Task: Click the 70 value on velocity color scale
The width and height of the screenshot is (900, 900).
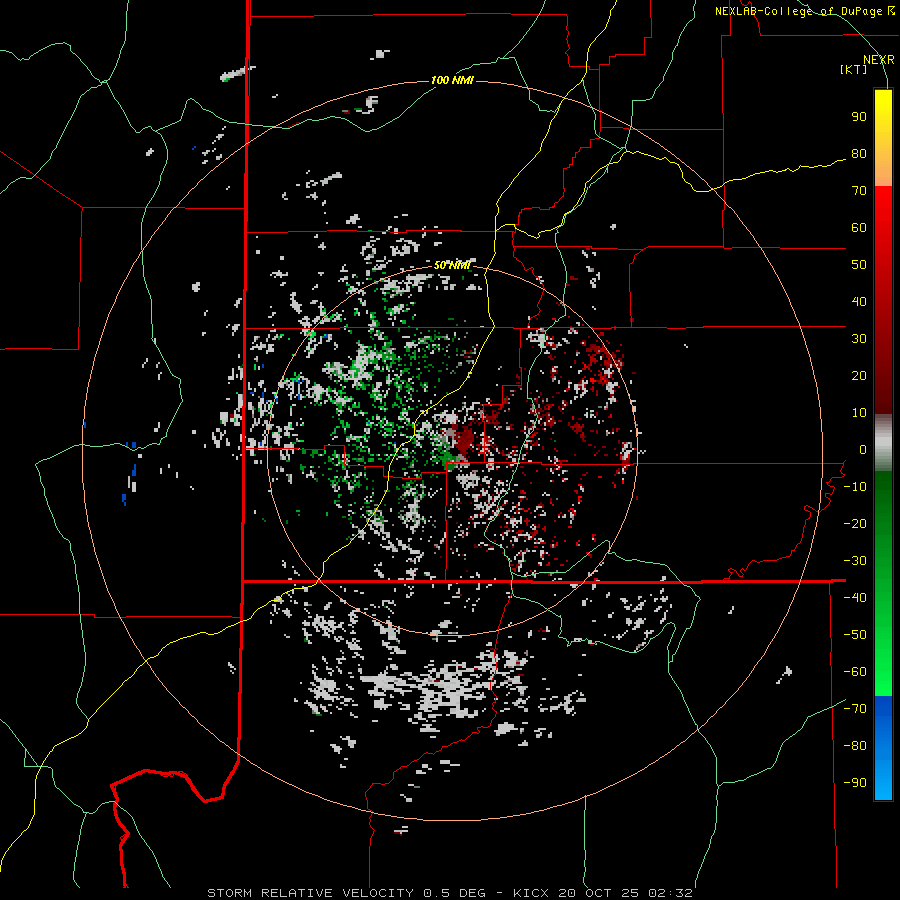Action: tap(859, 191)
